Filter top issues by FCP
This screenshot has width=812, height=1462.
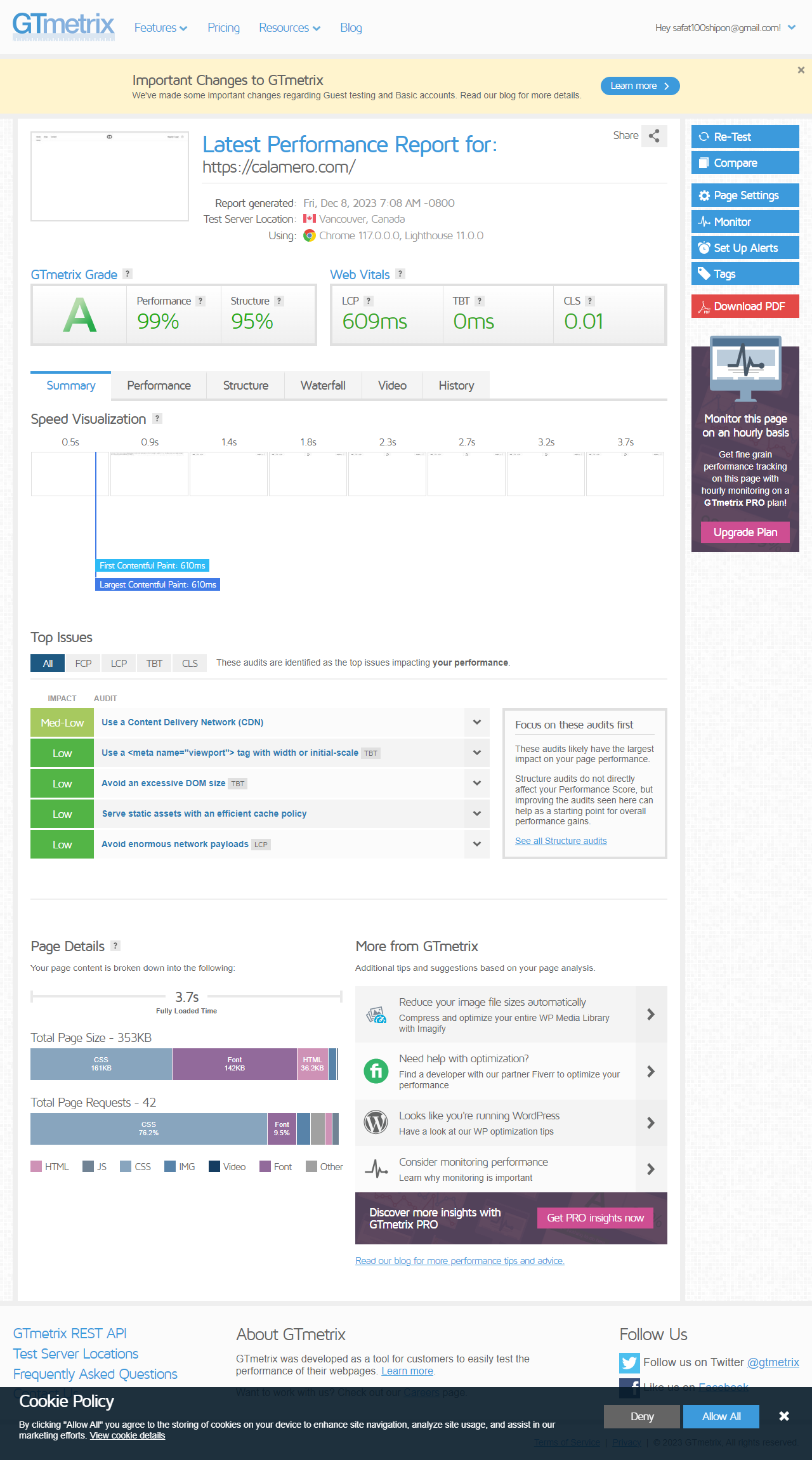click(83, 664)
